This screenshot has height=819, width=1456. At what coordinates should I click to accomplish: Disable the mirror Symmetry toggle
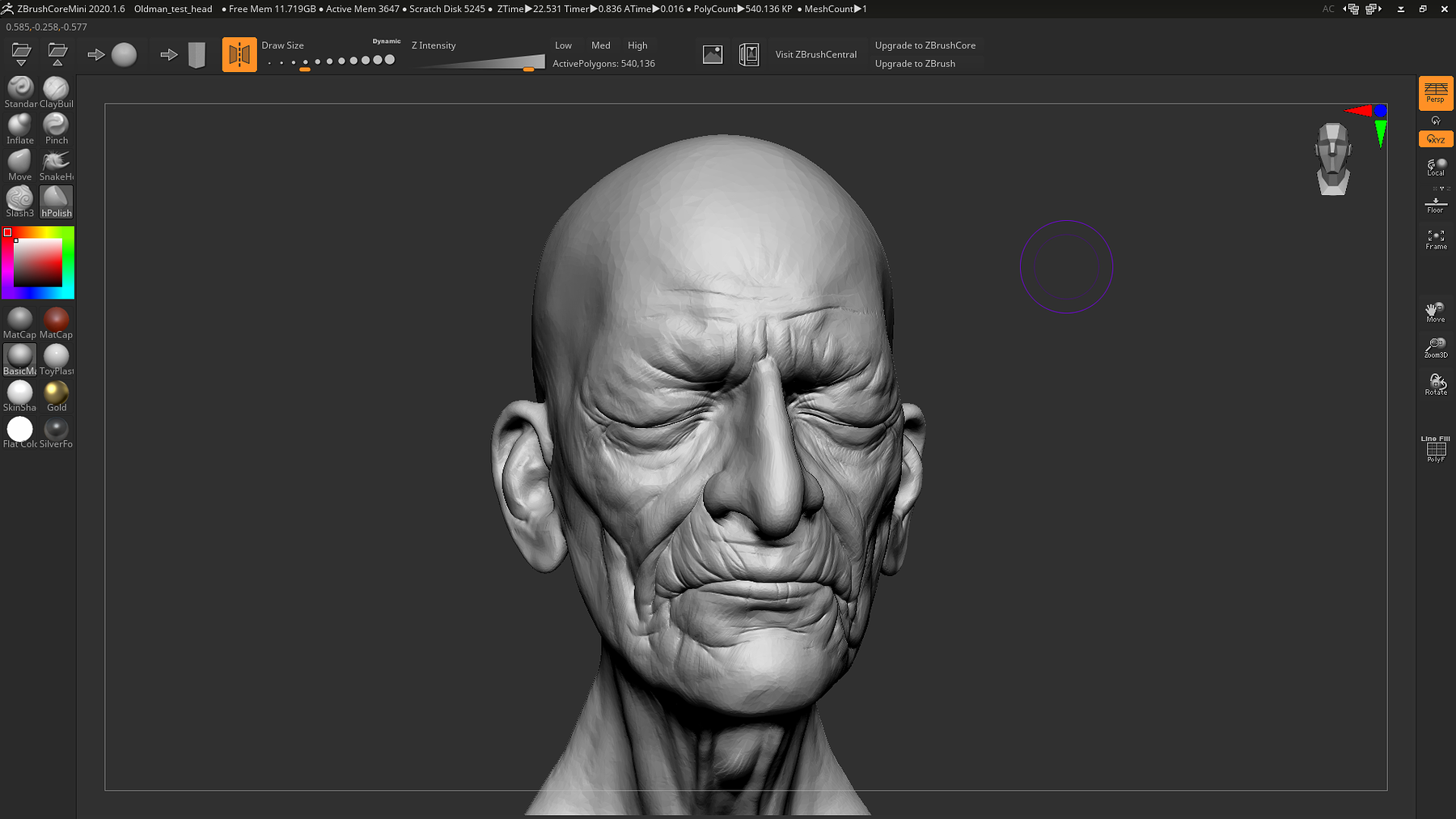pos(239,53)
